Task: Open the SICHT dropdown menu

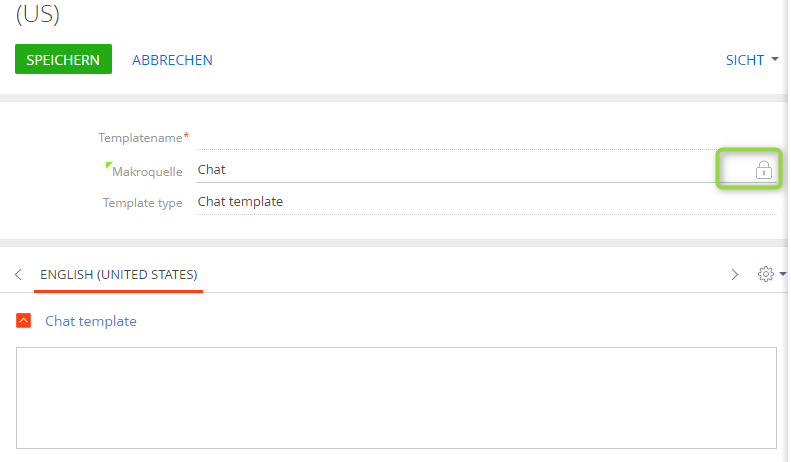Action: click(752, 60)
